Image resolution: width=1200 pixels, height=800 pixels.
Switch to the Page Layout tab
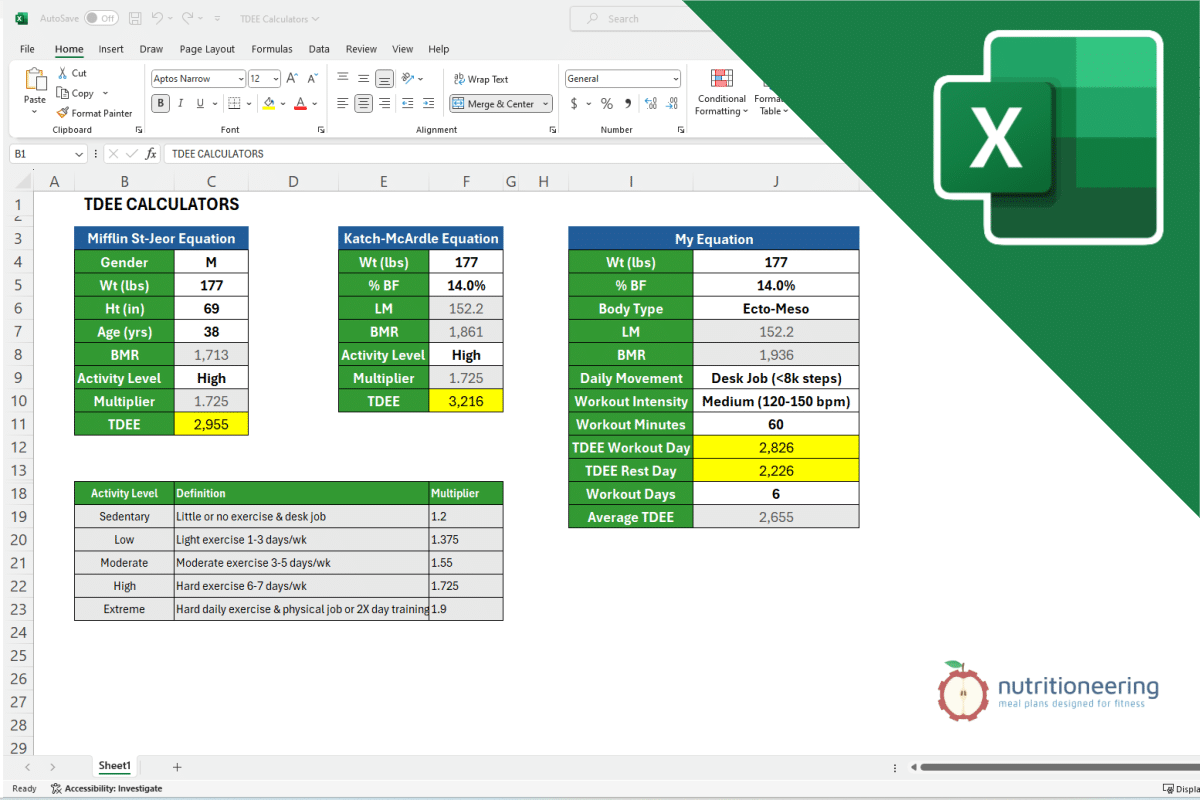207,49
